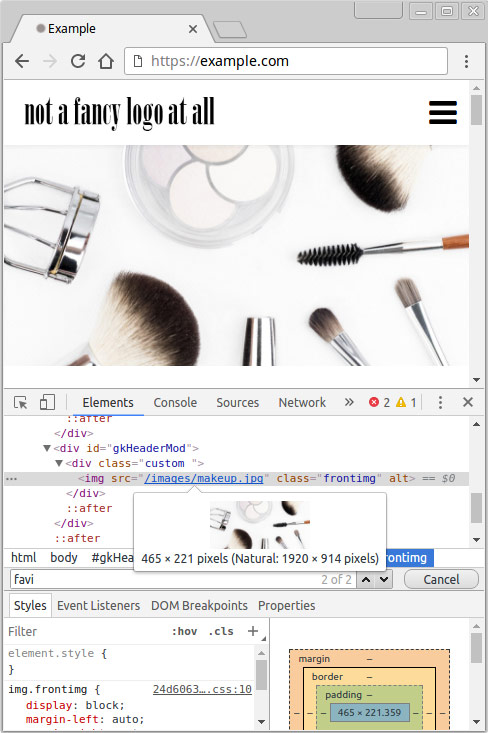Click the browser back arrow
The image size is (488, 733).
pos(22,61)
